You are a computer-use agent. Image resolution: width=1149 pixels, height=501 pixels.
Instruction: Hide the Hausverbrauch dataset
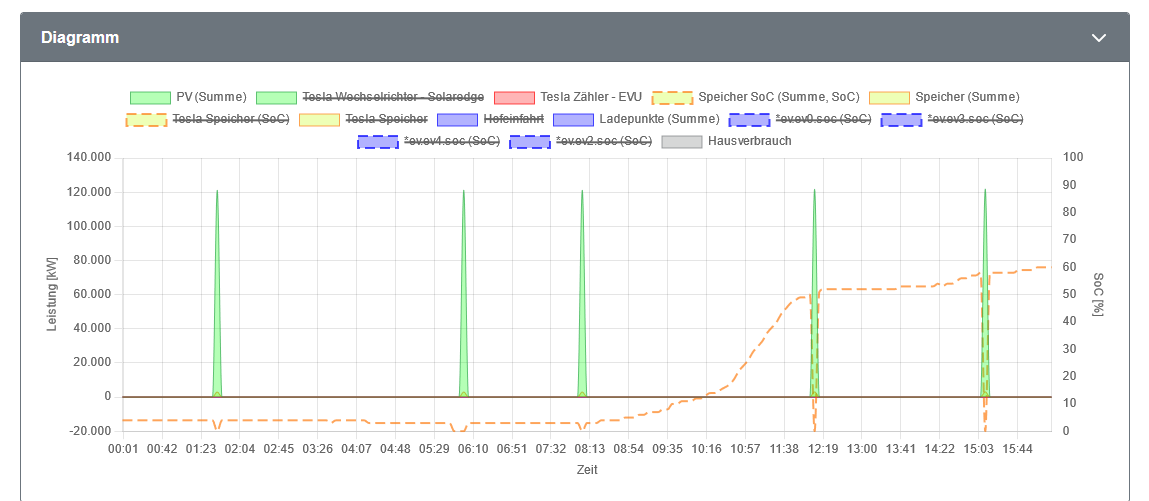pos(750,141)
